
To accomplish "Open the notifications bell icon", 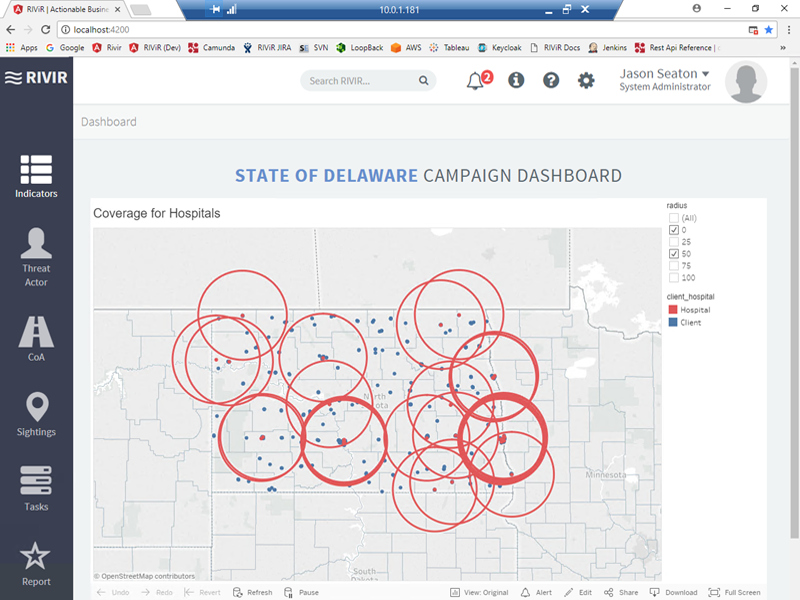I will (476, 81).
